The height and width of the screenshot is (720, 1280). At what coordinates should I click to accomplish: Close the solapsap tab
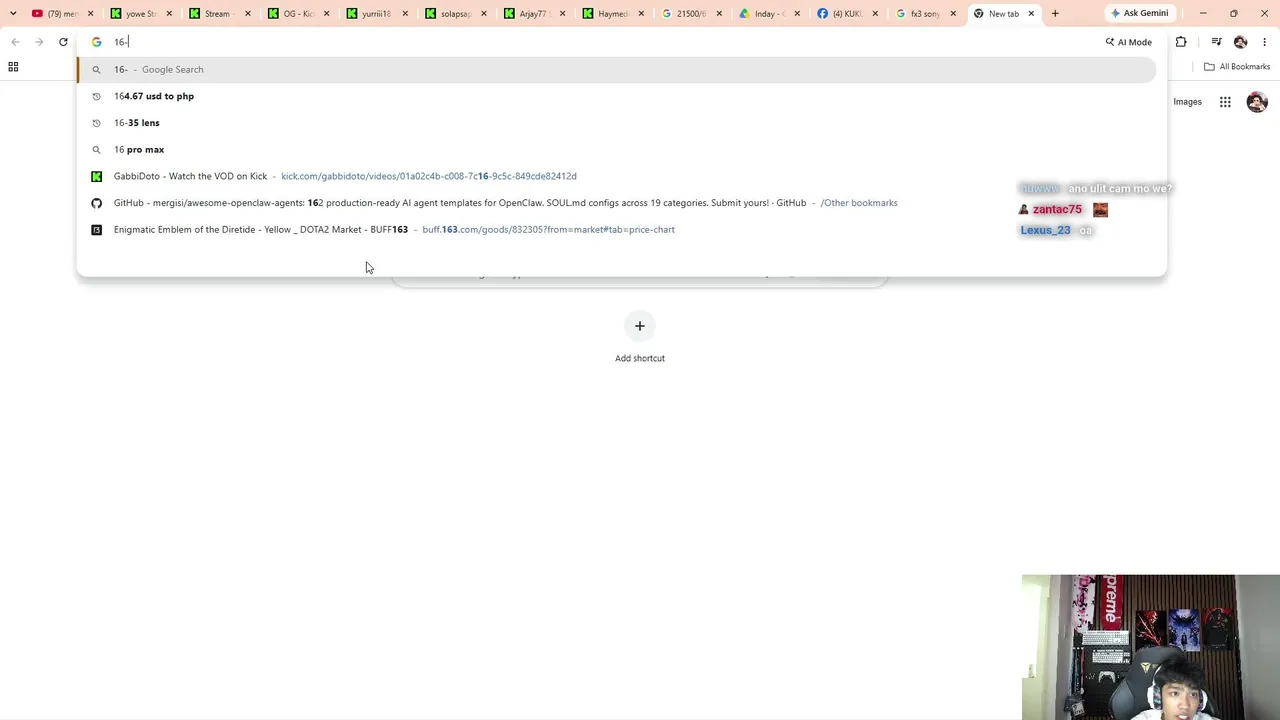pos(483,14)
